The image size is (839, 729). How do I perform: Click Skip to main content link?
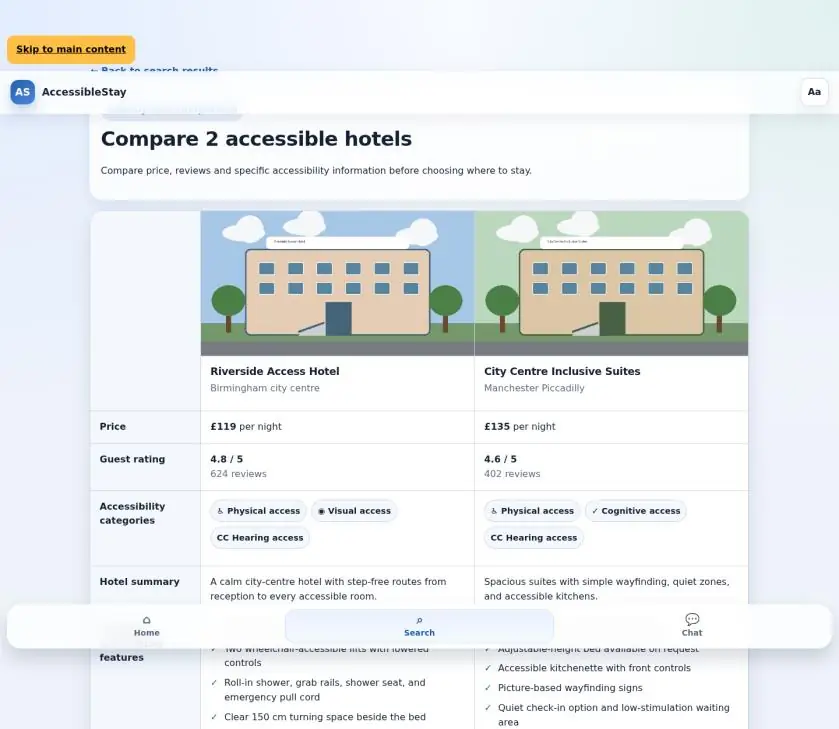[71, 49]
